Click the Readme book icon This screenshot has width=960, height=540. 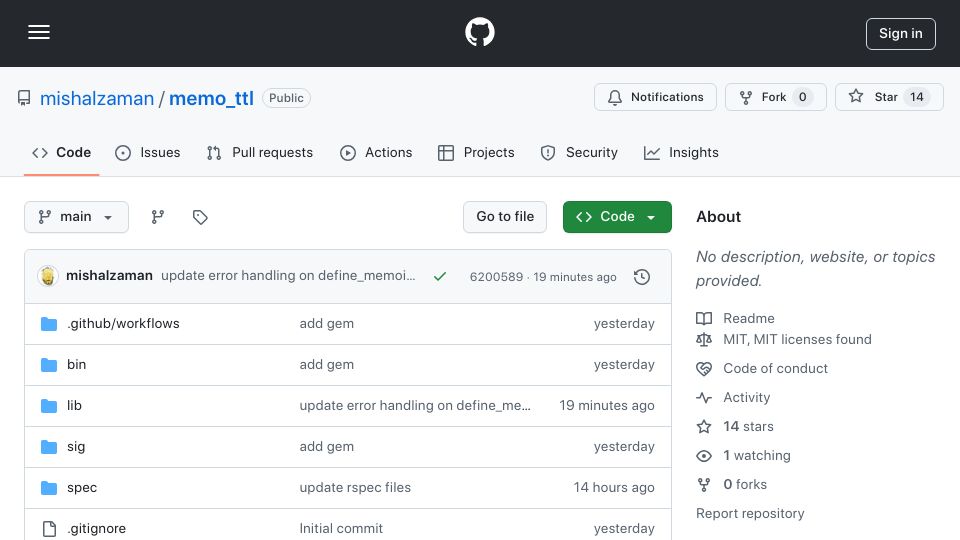tap(704, 318)
